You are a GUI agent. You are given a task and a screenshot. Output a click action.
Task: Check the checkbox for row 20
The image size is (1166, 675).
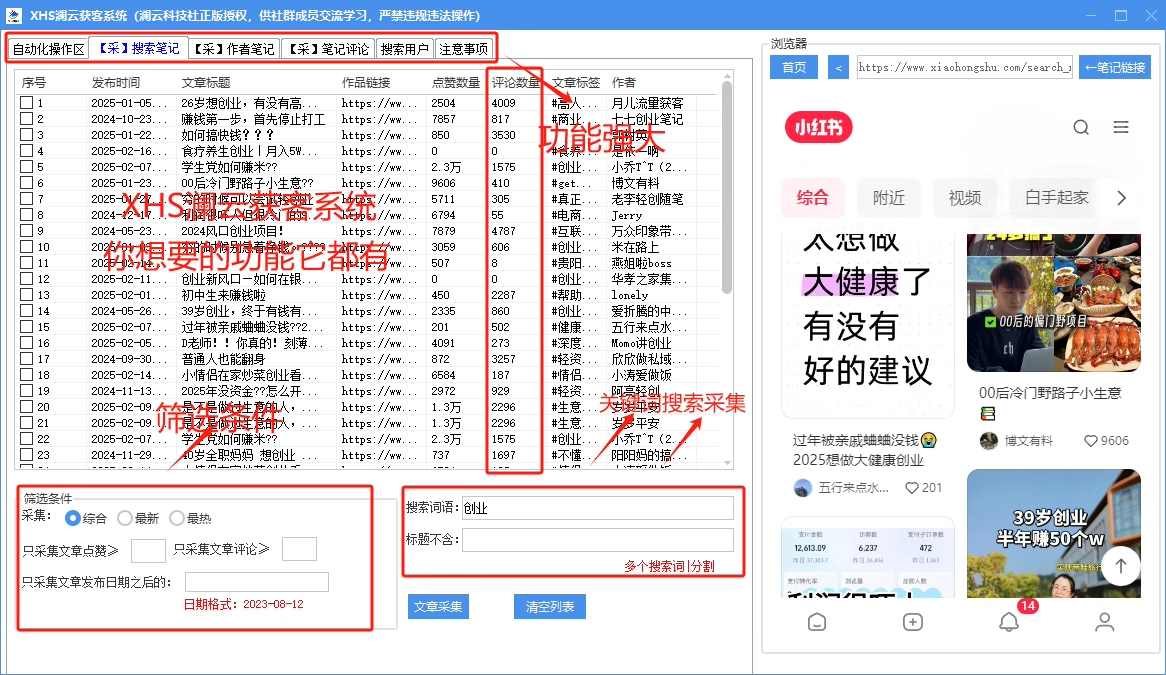point(27,407)
